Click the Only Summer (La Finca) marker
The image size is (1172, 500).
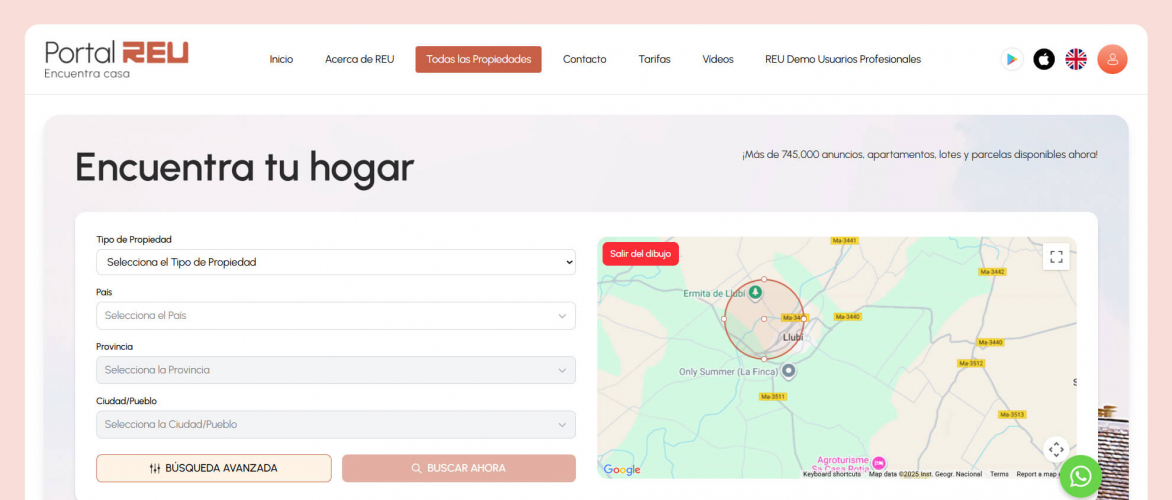tap(788, 371)
